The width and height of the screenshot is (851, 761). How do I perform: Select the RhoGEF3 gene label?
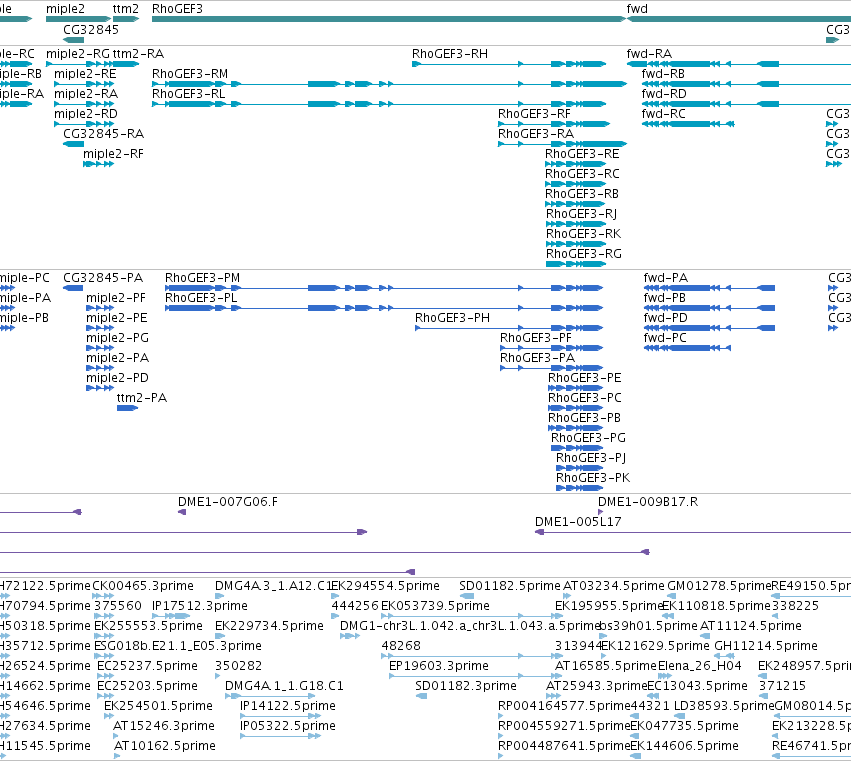(177, 9)
